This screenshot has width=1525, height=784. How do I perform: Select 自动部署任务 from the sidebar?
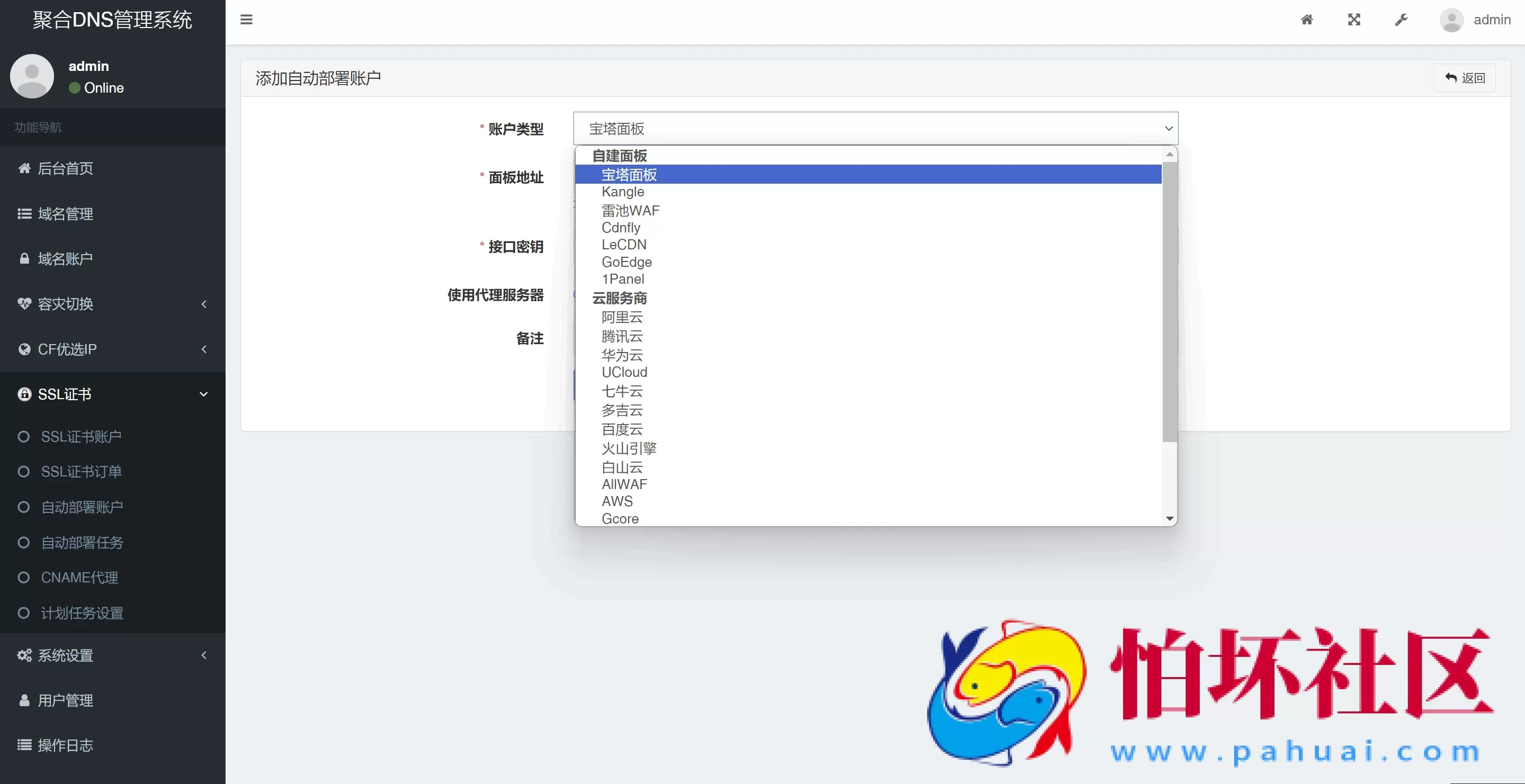(82, 543)
